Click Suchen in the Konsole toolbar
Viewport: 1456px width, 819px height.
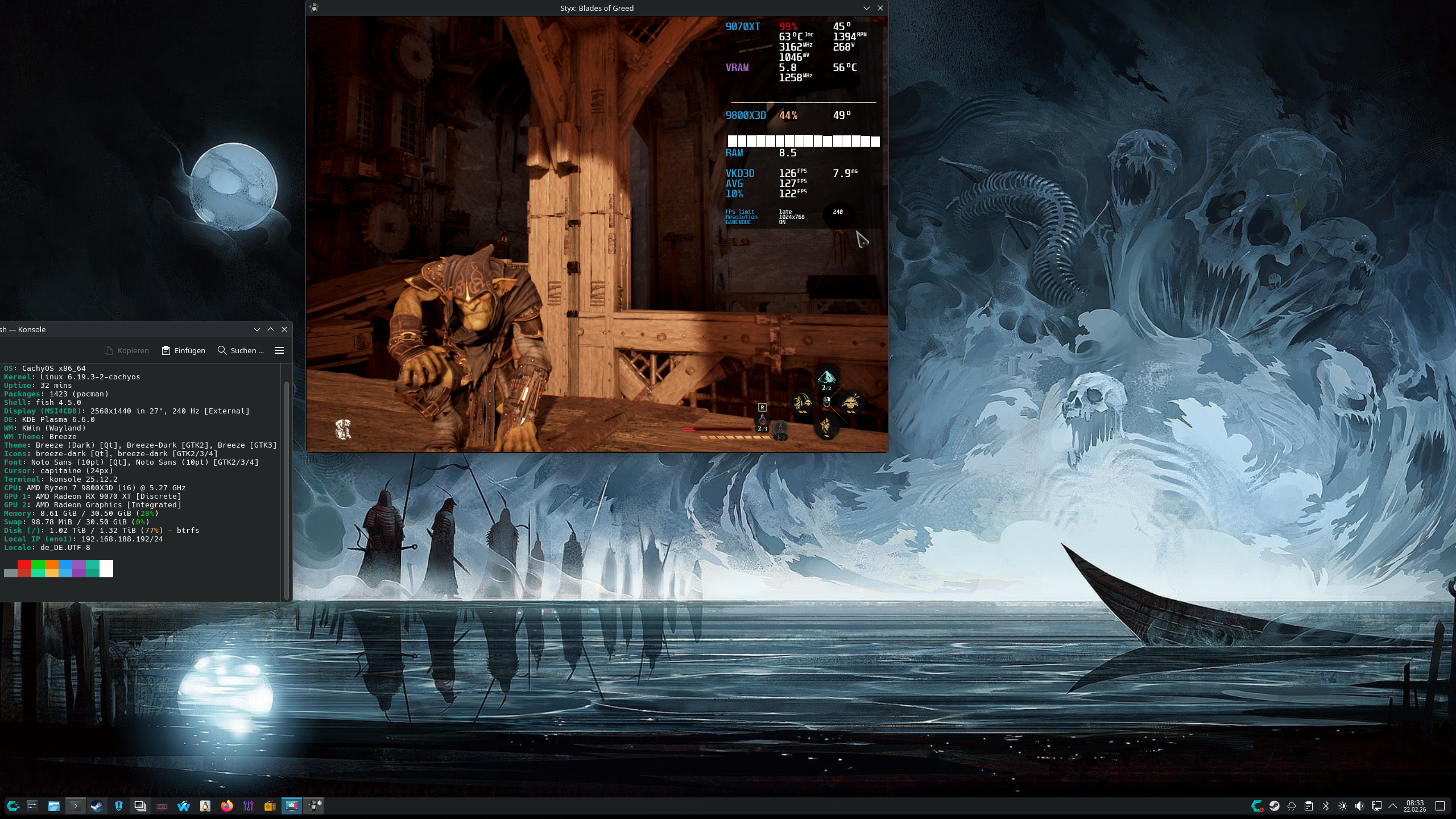[241, 350]
